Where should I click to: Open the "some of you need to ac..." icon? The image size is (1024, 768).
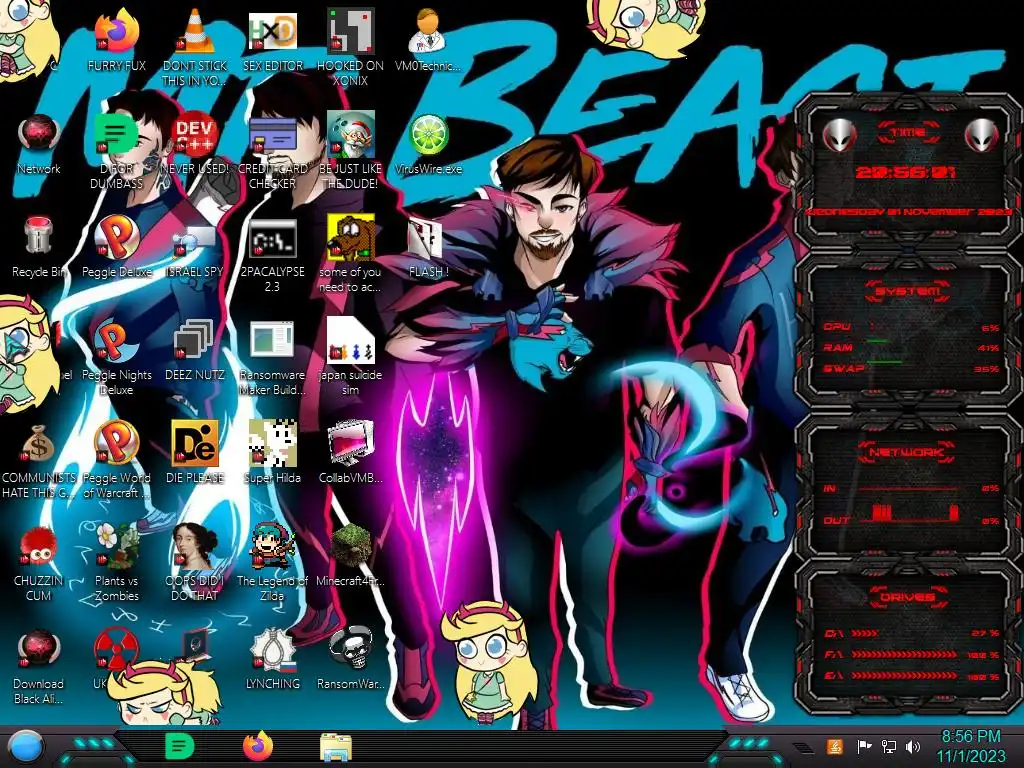click(350, 238)
